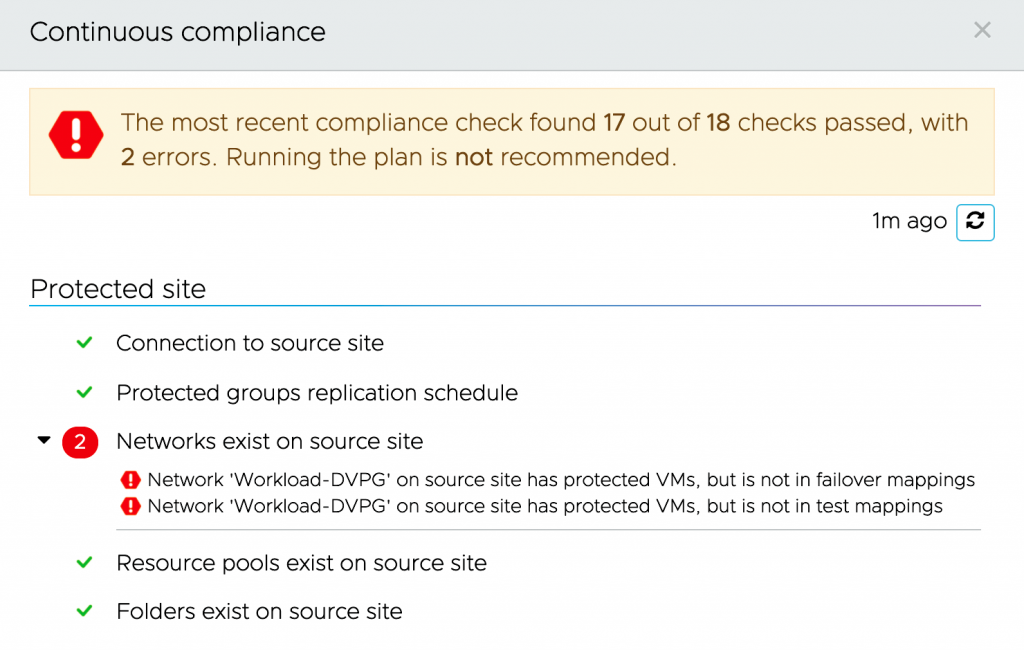The width and height of the screenshot is (1024, 650).
Task: Click the failover mappings error message text
Action: point(561,480)
